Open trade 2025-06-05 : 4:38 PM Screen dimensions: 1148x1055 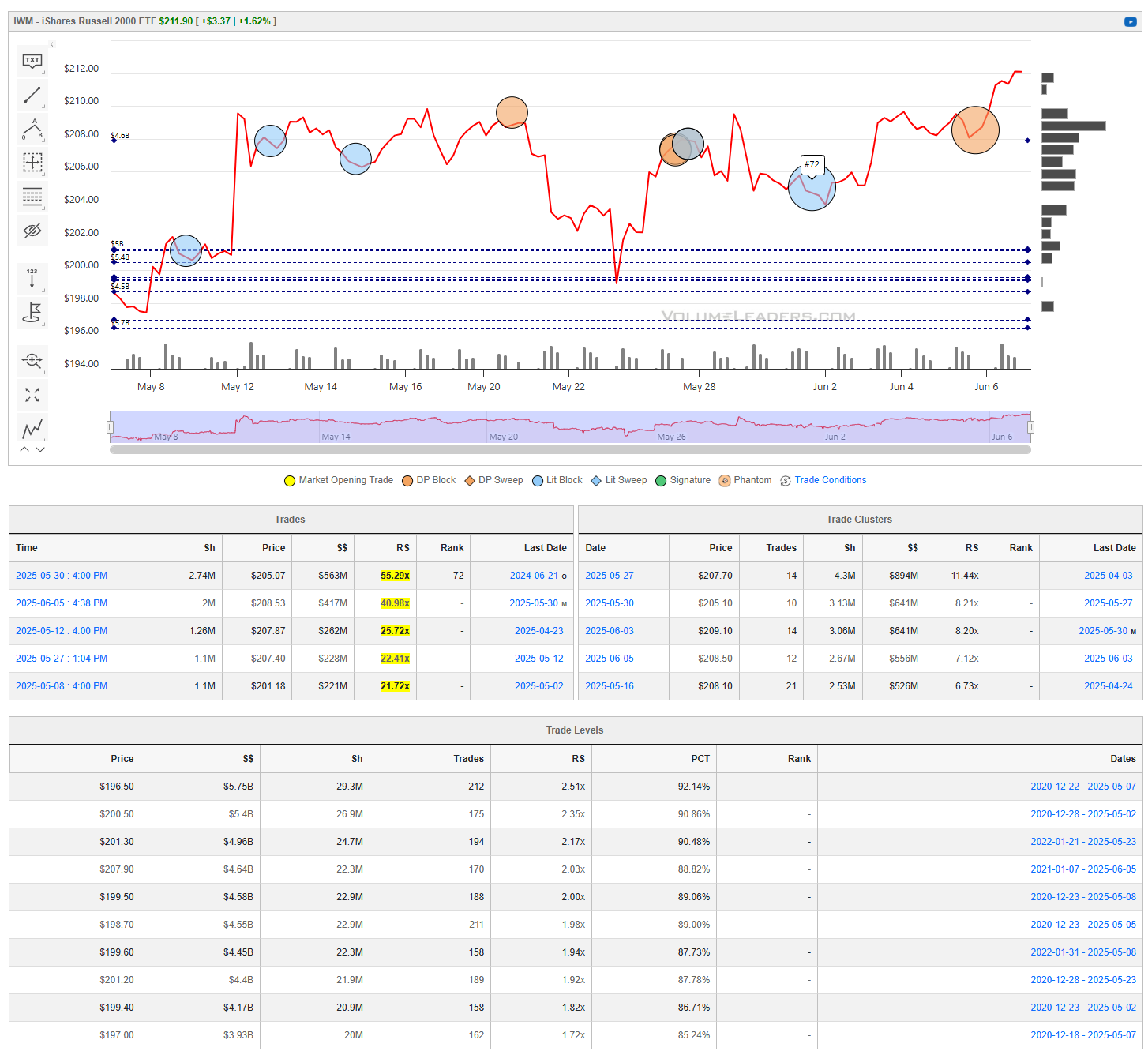coord(62,603)
